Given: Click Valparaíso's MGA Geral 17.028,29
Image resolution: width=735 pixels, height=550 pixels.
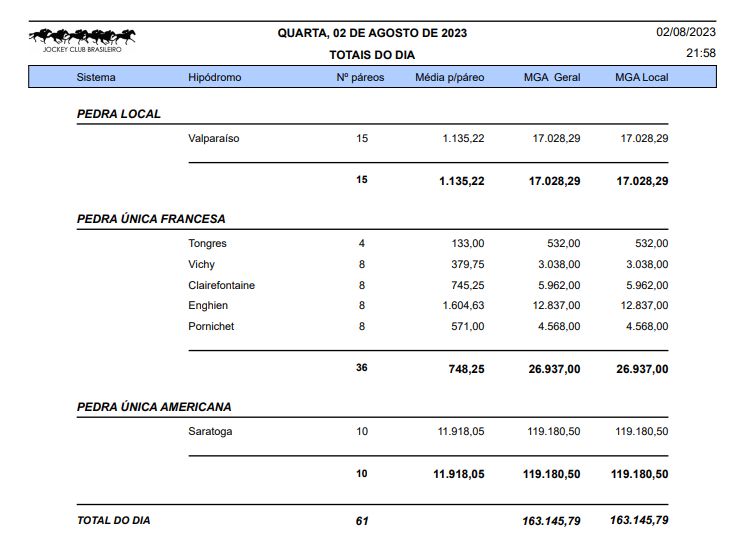Looking at the screenshot, I should tap(556, 138).
